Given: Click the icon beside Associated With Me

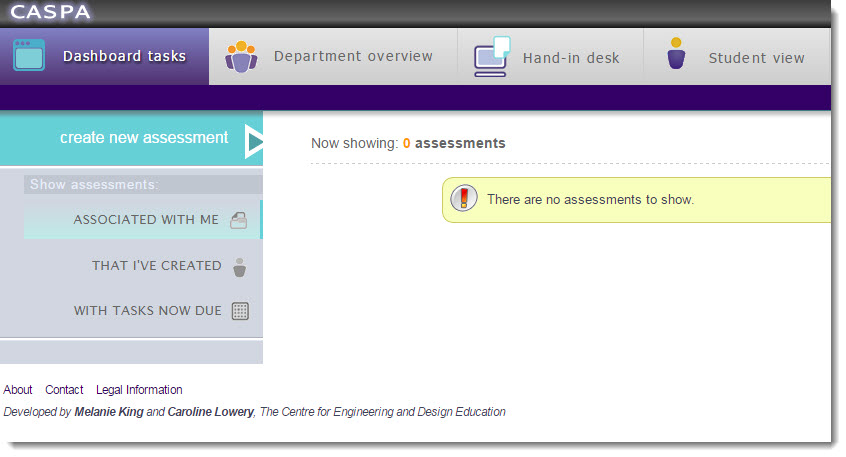Looking at the screenshot, I should pos(239,221).
